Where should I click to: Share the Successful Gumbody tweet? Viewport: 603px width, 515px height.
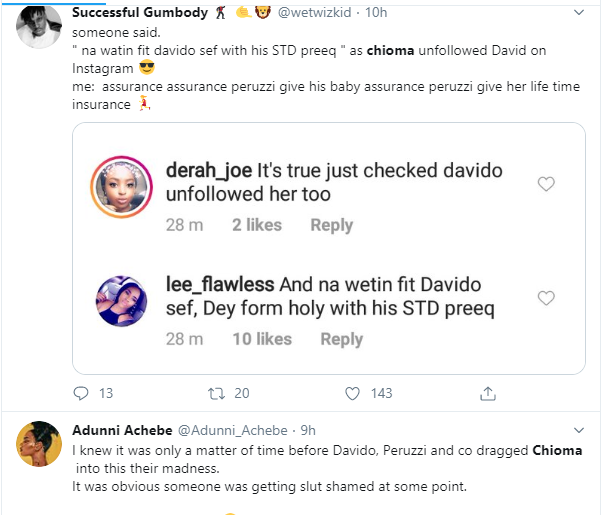488,393
